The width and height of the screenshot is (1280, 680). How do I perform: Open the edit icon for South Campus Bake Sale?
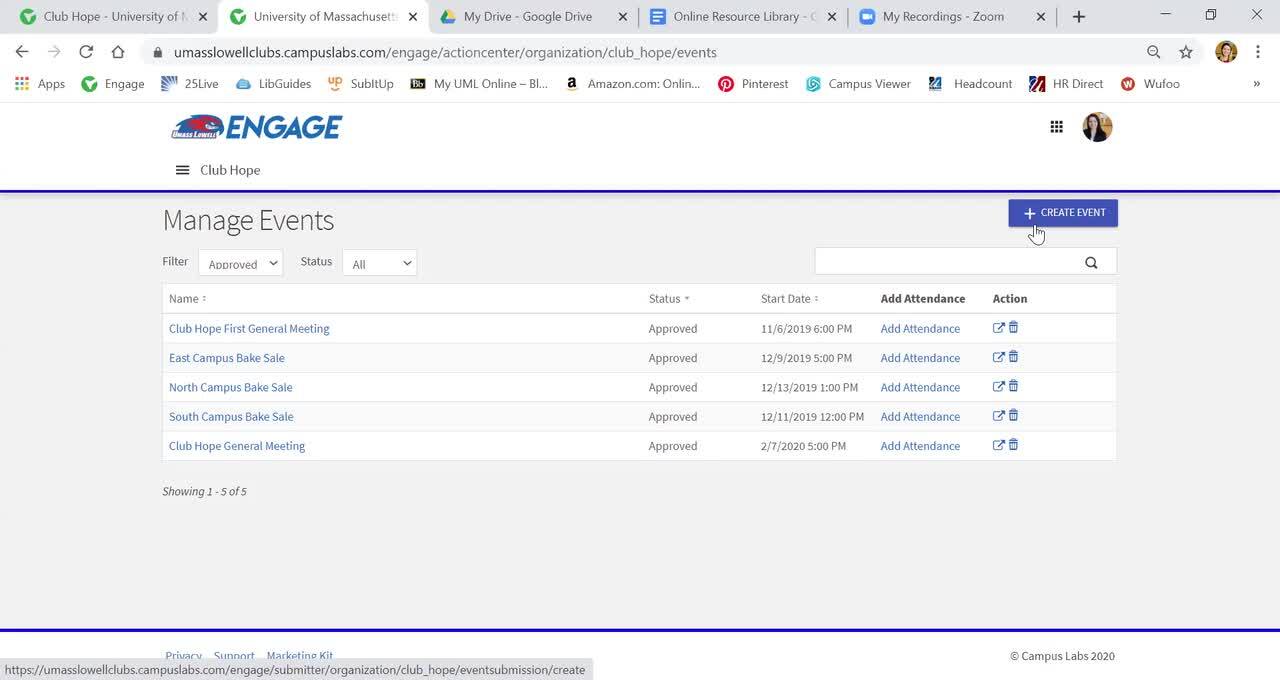pyautogui.click(x=998, y=416)
